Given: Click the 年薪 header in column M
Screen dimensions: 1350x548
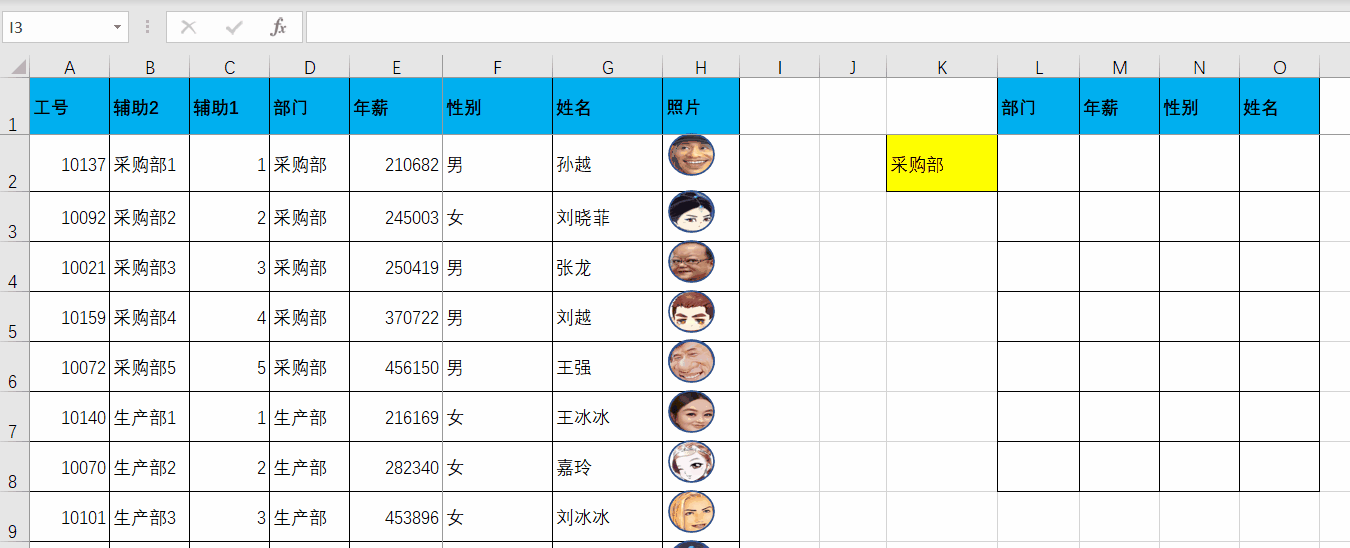Looking at the screenshot, I should [x=1119, y=106].
